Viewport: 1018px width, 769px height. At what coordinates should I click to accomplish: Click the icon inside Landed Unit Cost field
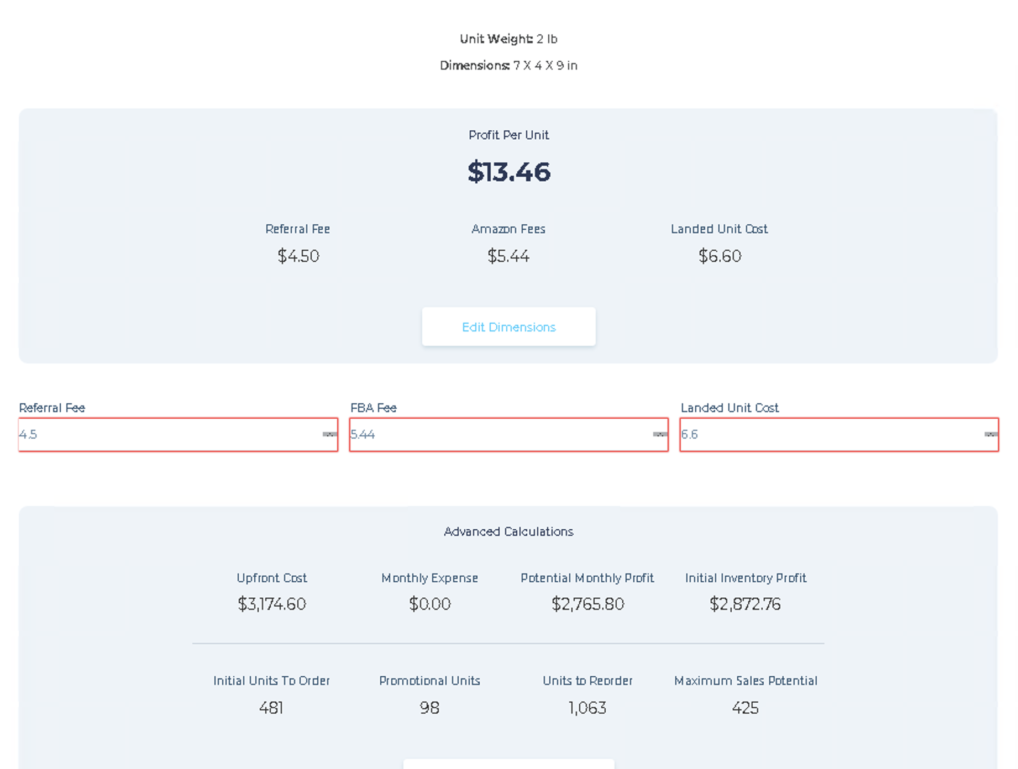[x=990, y=435]
